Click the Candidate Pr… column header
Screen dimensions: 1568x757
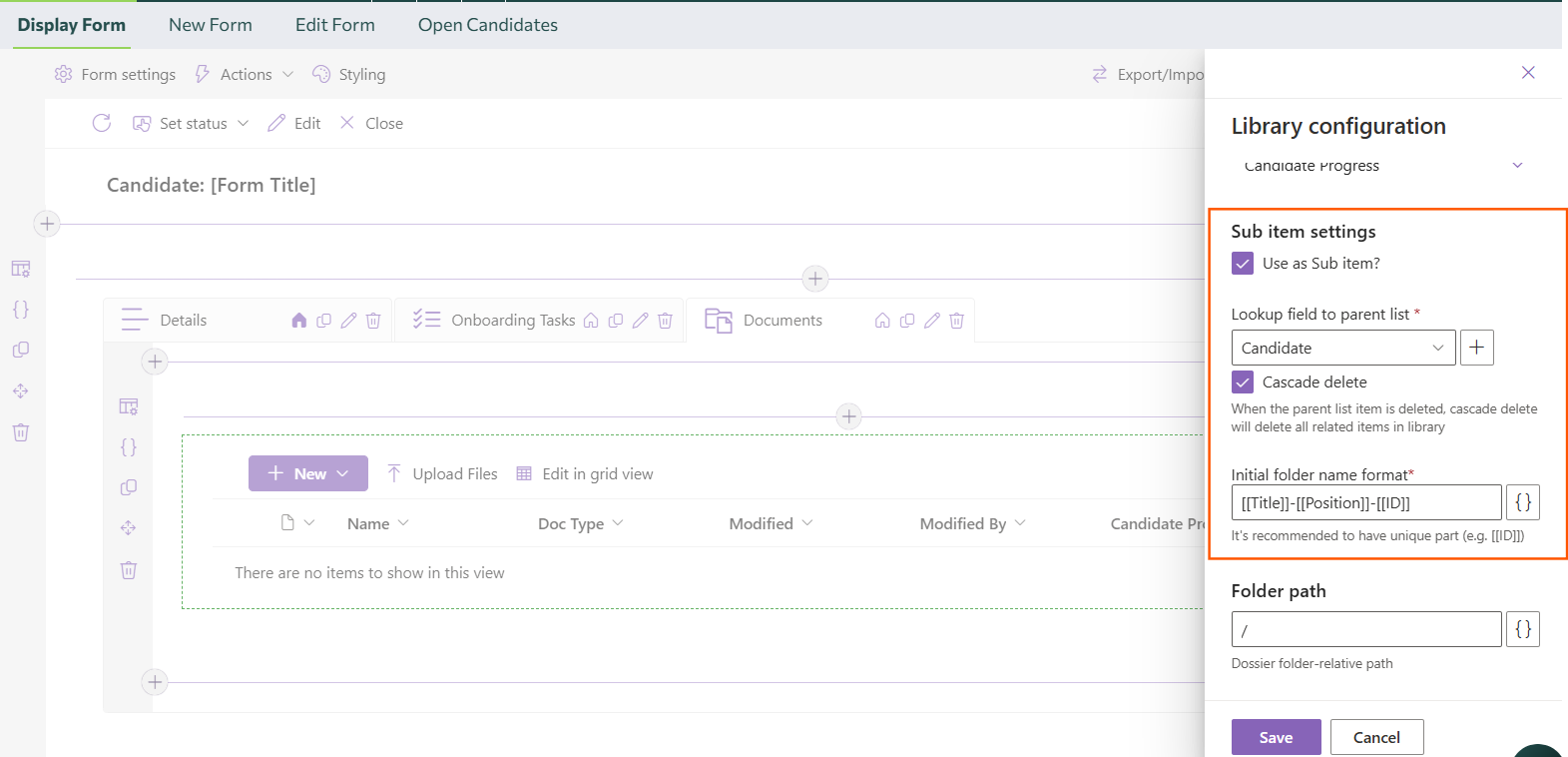(x=1158, y=523)
